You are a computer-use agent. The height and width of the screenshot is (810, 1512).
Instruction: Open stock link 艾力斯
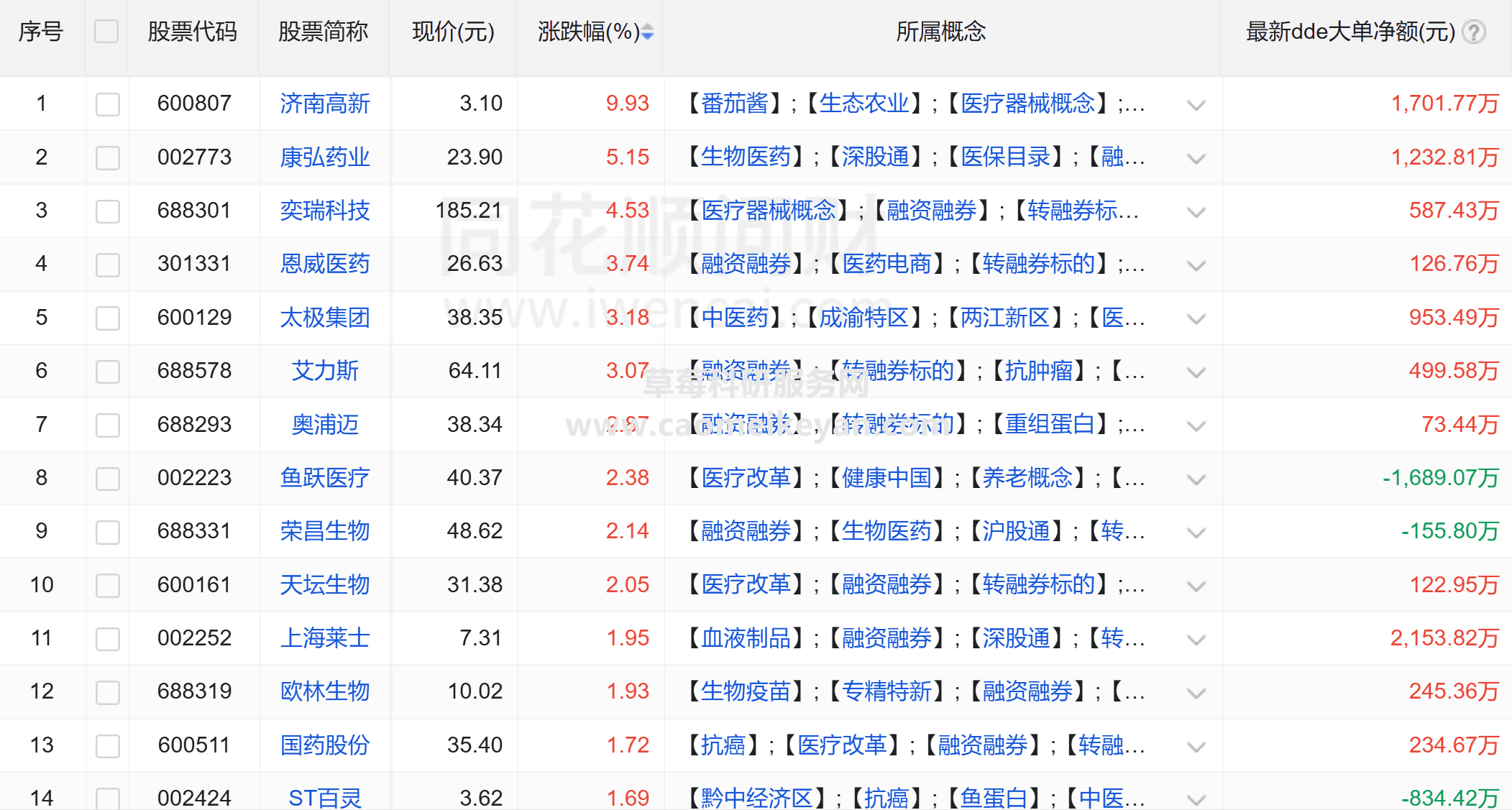point(325,371)
